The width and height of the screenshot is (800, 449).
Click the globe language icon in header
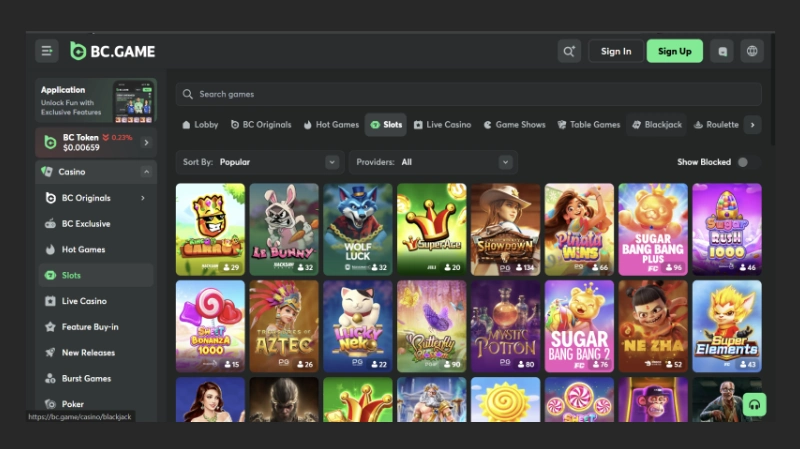pyautogui.click(x=752, y=51)
